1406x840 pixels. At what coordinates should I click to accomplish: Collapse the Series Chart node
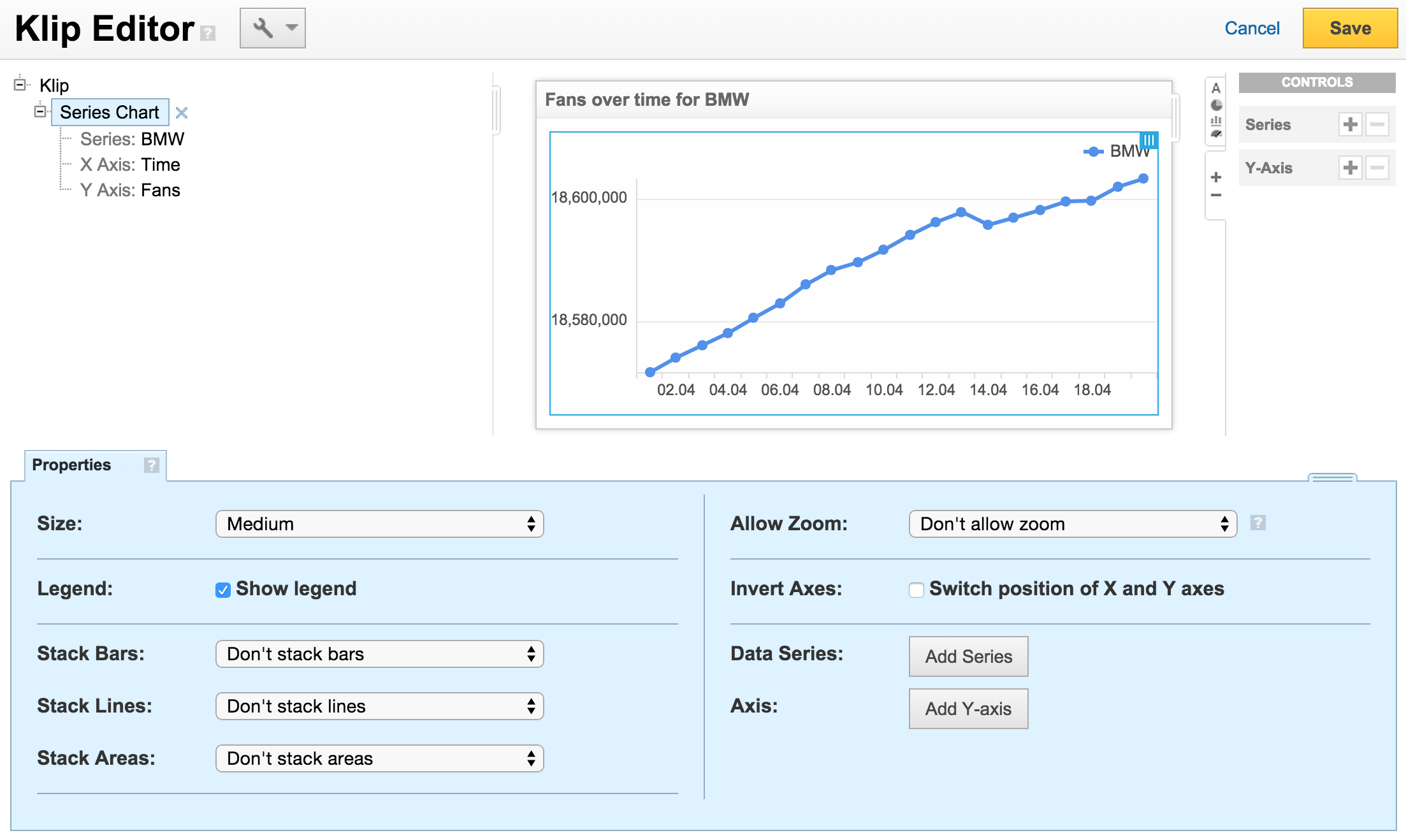(40, 112)
